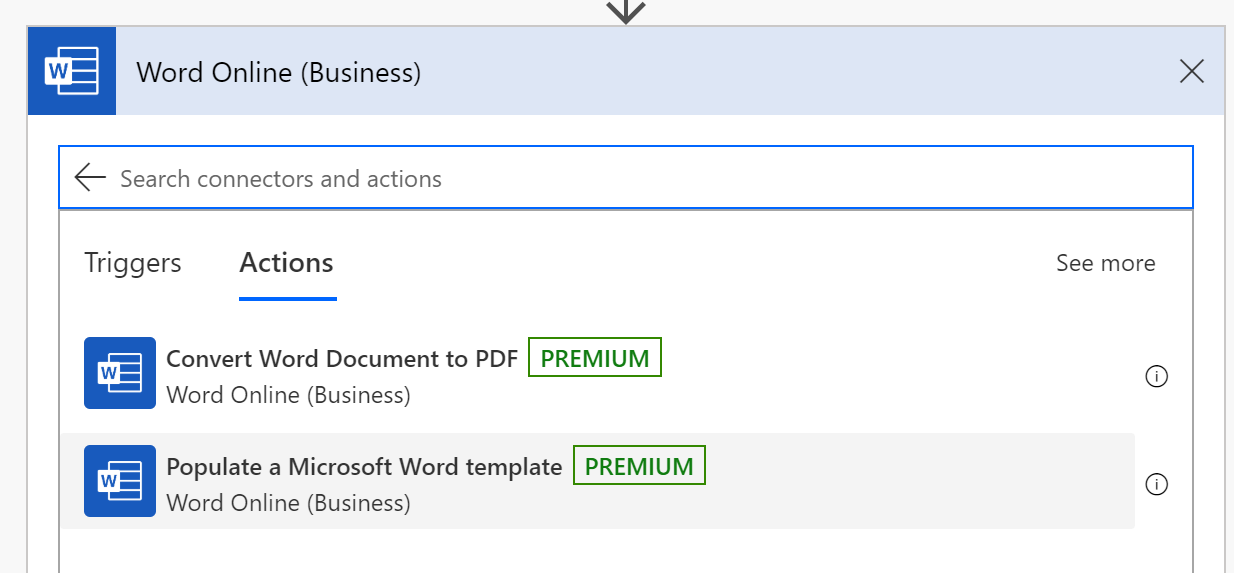1234x573 pixels.
Task: Go back using the left arrow icon
Action: point(90,178)
